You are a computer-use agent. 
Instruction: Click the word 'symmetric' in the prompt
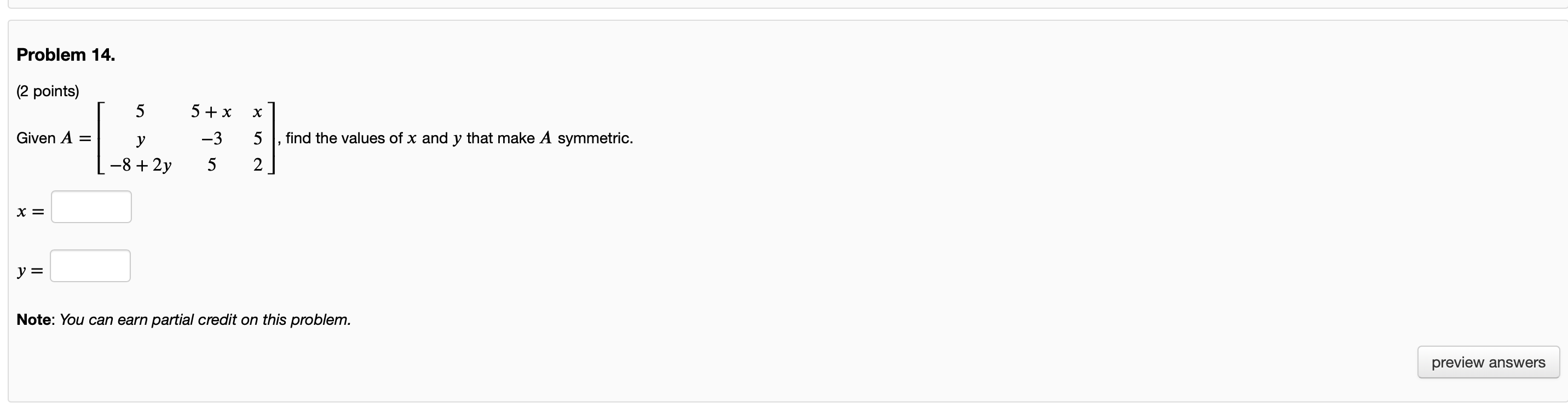(x=593, y=138)
